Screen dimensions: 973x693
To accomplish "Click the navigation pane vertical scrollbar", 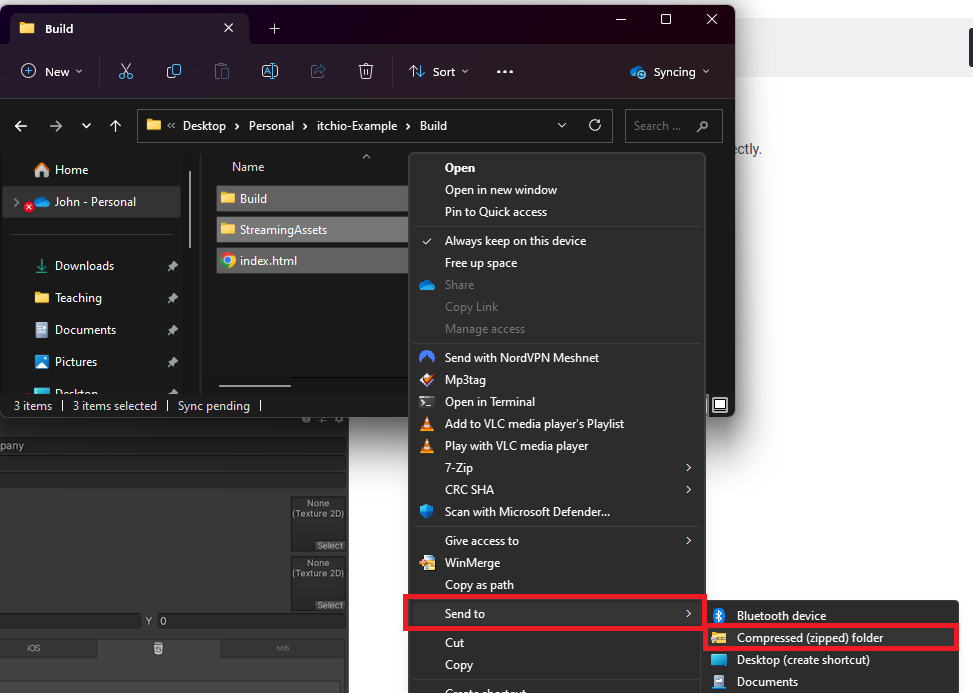I will pyautogui.click(x=190, y=210).
